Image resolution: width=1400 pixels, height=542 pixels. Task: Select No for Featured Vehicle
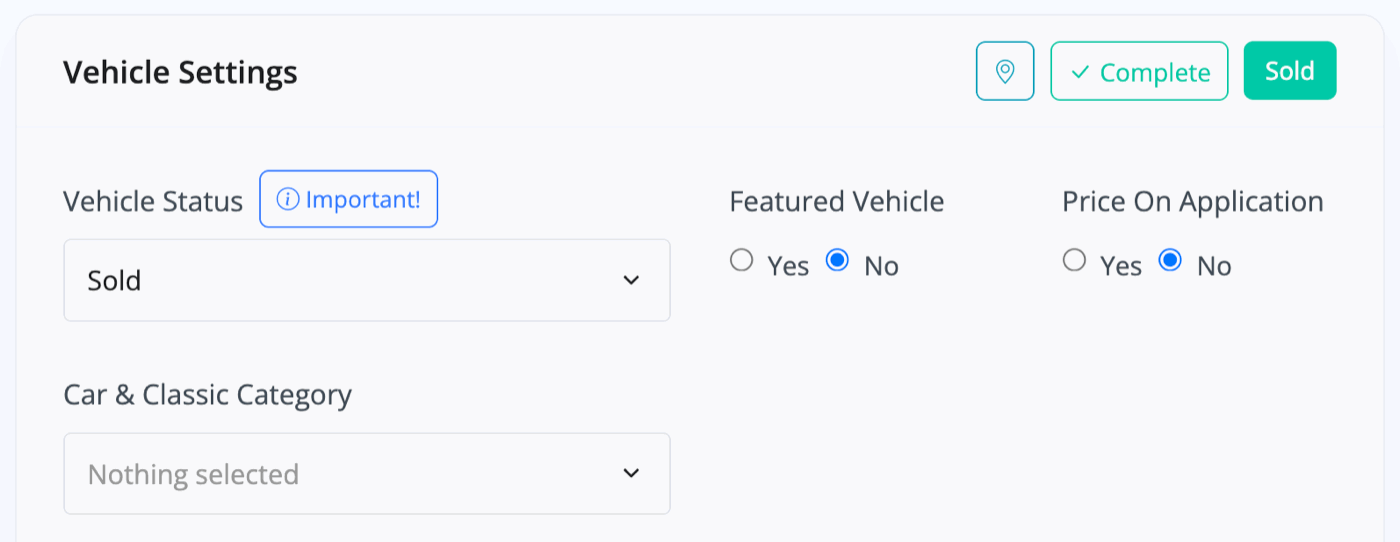point(837,261)
